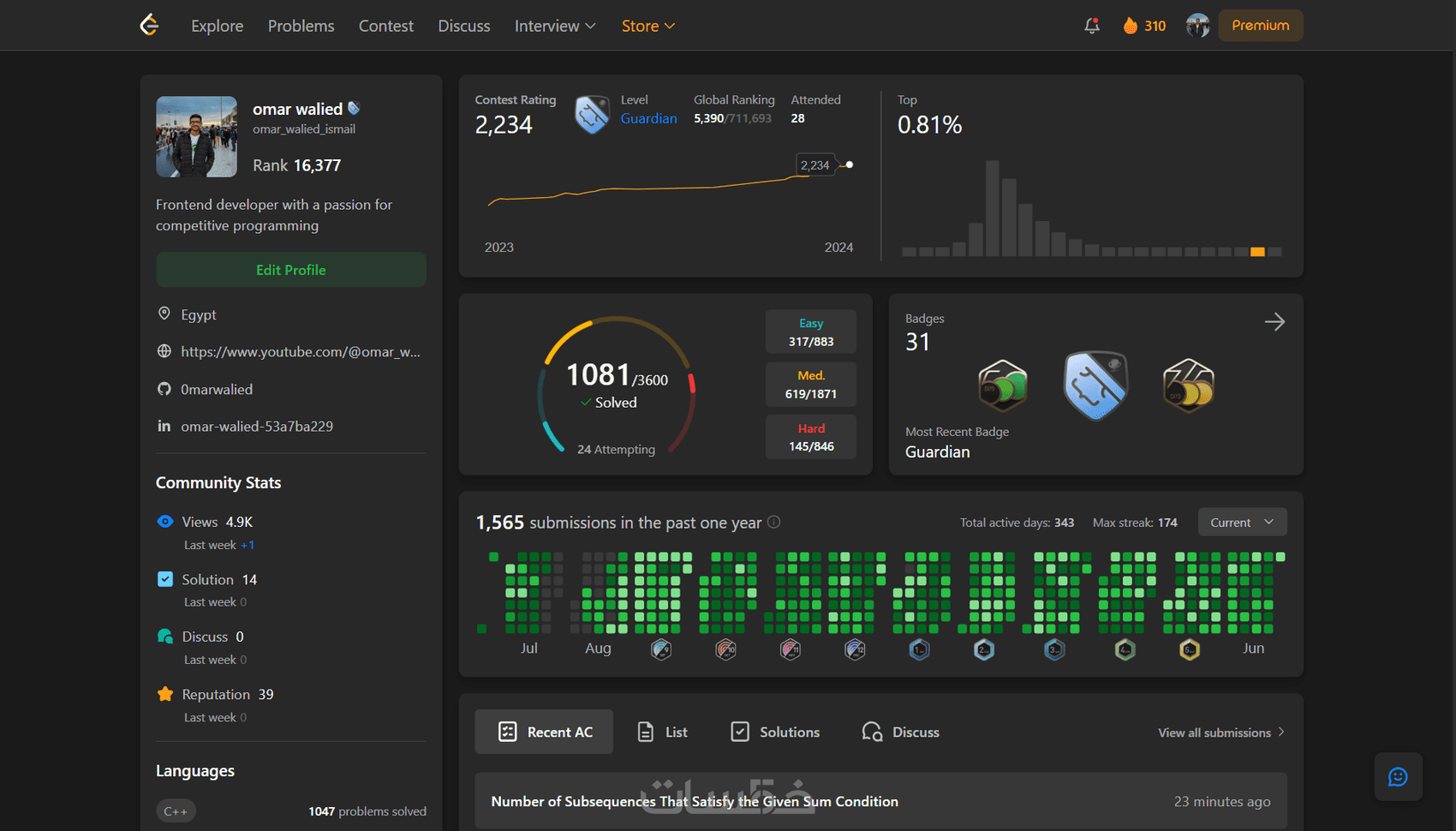Open the Current year dropdown
This screenshot has width=1456, height=831.
click(1242, 523)
